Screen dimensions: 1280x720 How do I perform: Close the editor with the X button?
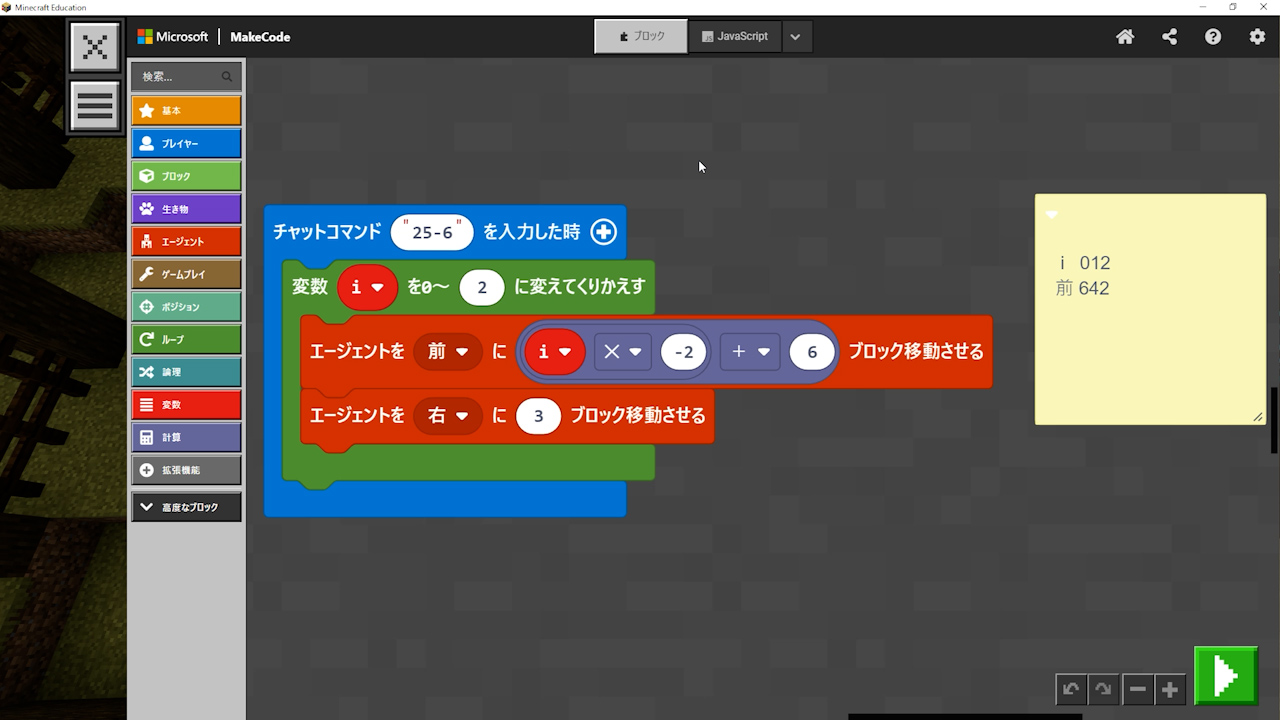tap(95, 47)
